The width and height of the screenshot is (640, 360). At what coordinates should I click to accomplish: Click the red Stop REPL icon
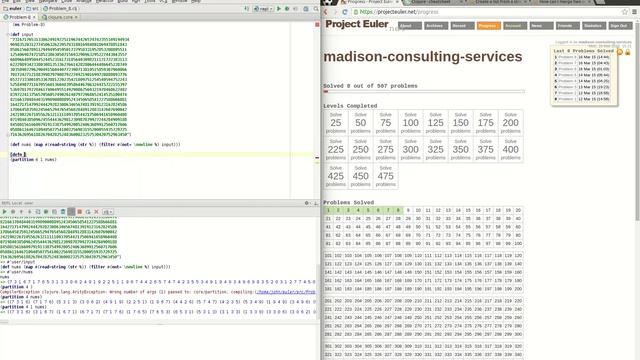pyautogui.click(x=80, y=212)
